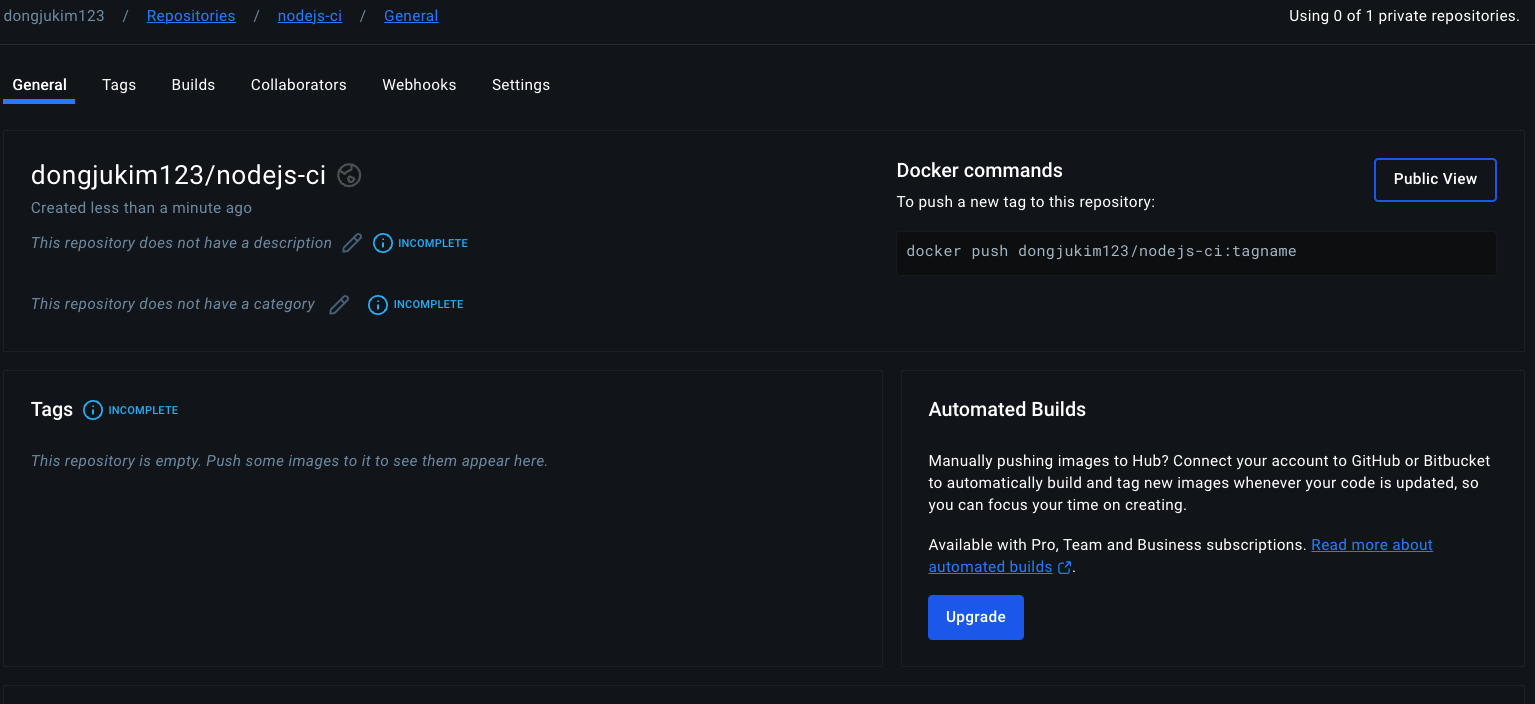This screenshot has height=704, width=1535.
Task: Click info icon next to description INCOMPLETE
Action: pos(383,243)
